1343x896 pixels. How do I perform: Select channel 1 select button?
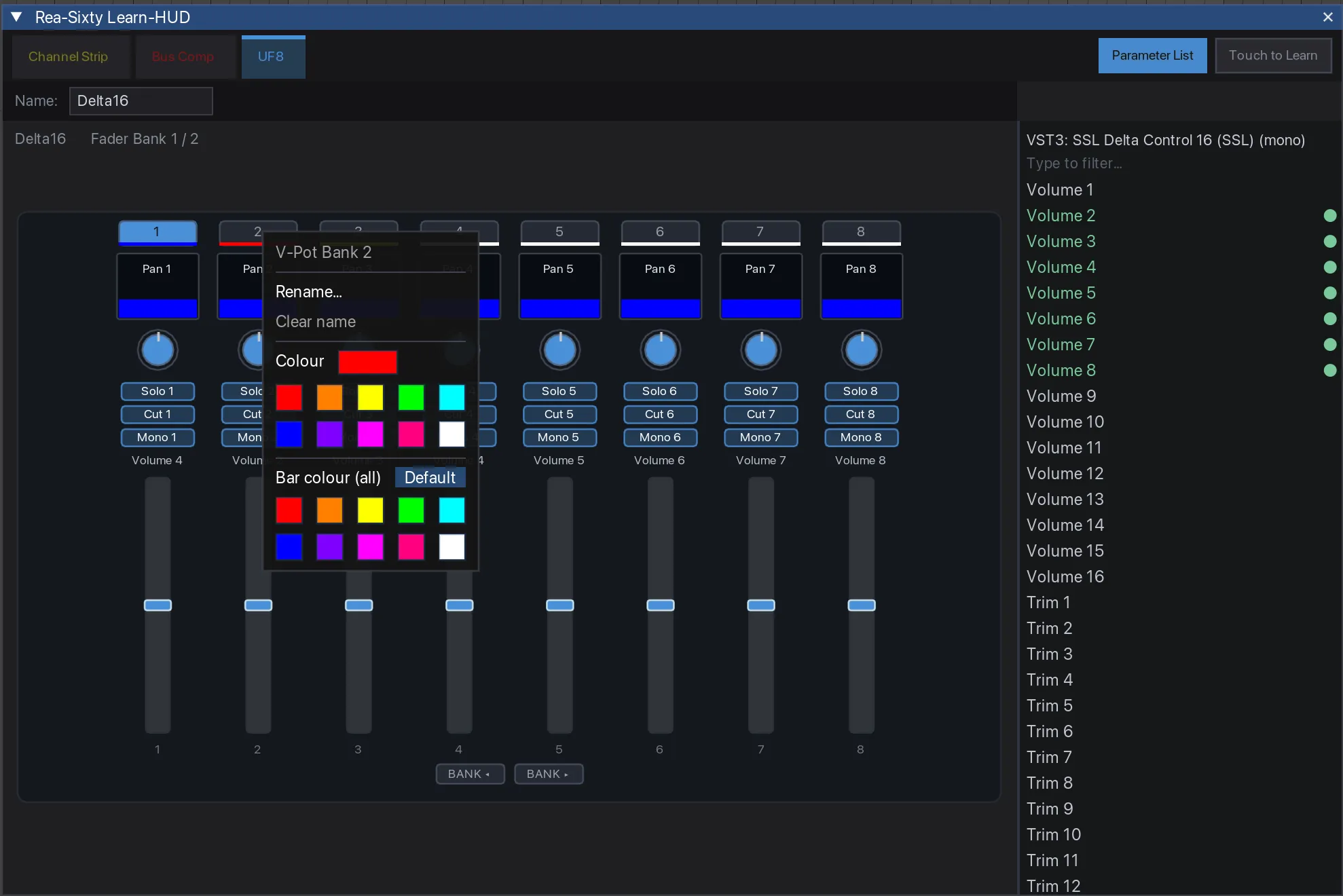[x=158, y=232]
